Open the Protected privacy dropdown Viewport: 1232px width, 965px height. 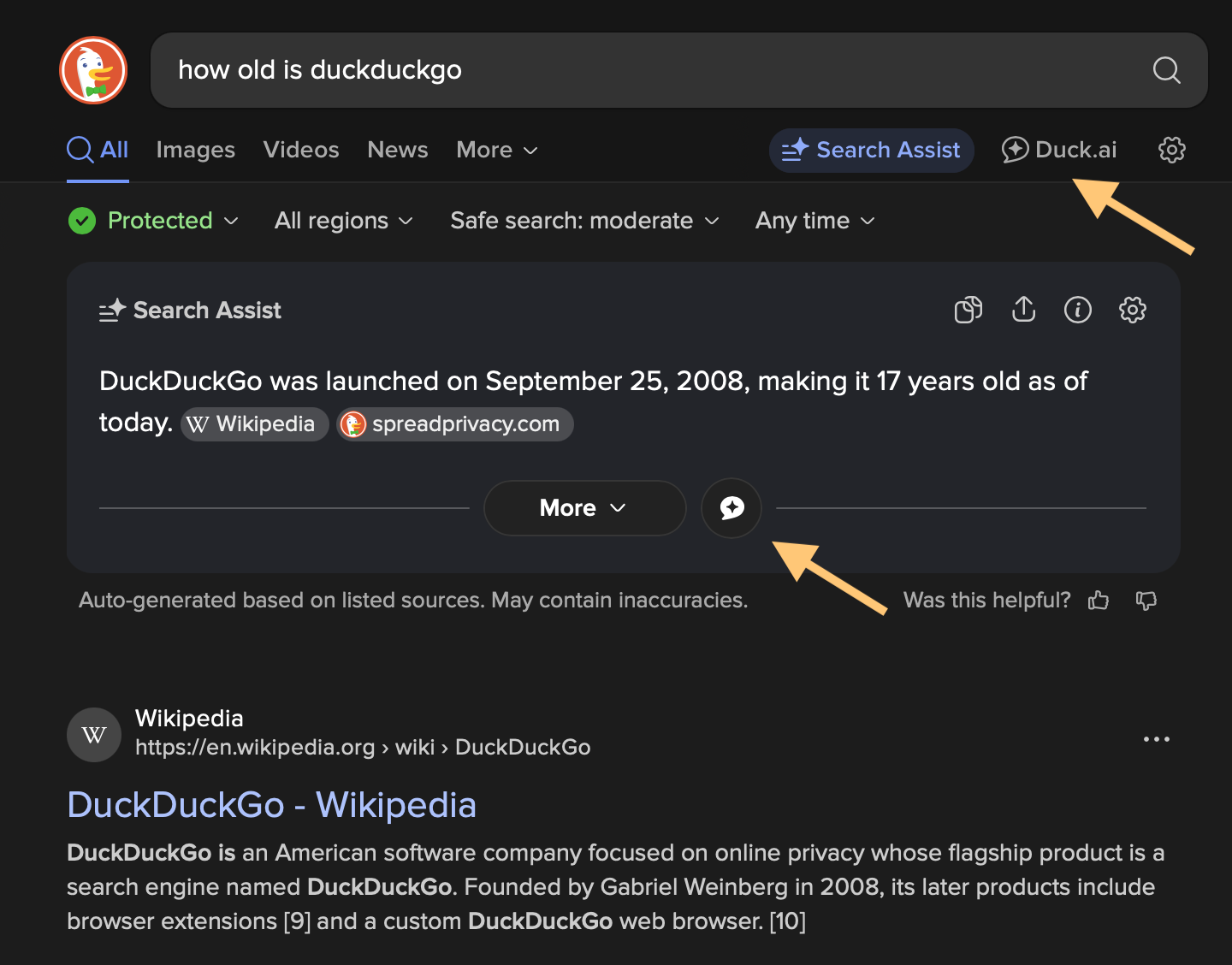[x=153, y=221]
